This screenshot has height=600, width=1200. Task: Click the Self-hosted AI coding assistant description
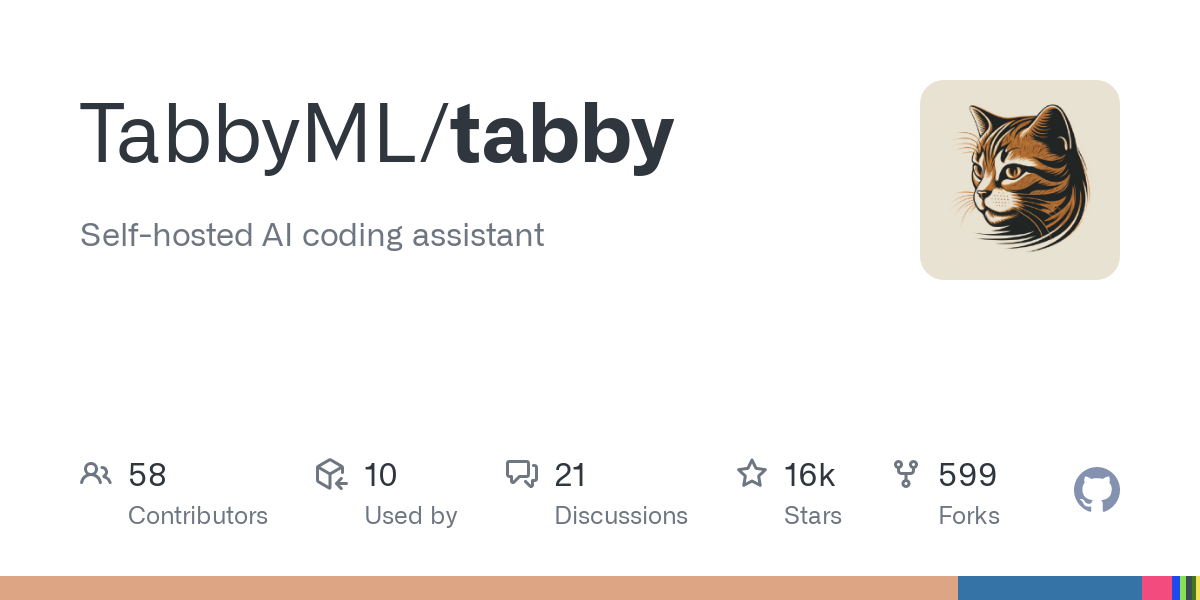[x=312, y=235]
